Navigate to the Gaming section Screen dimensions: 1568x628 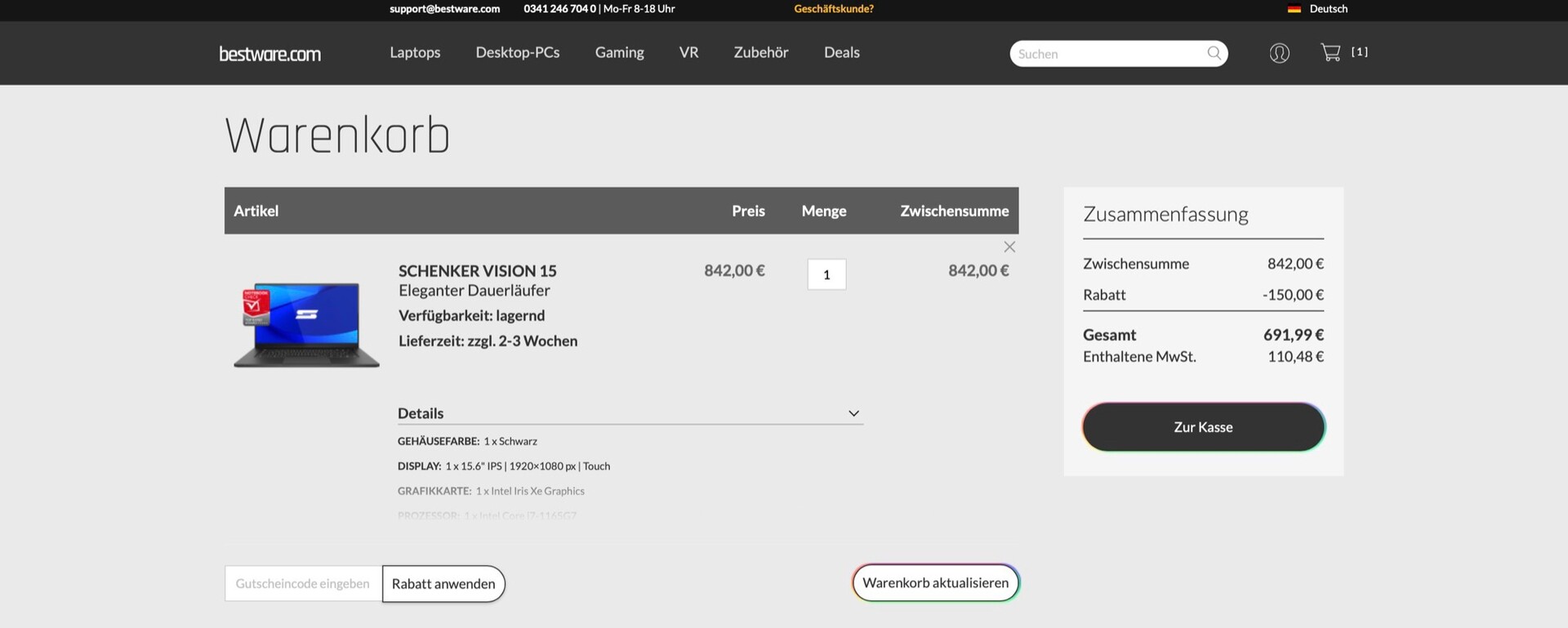click(619, 52)
